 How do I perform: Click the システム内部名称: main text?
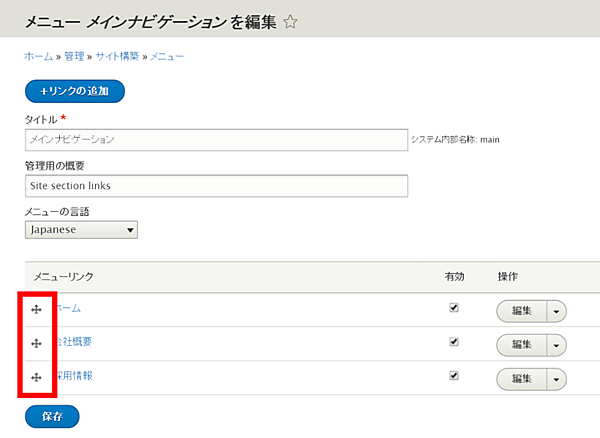(455, 140)
